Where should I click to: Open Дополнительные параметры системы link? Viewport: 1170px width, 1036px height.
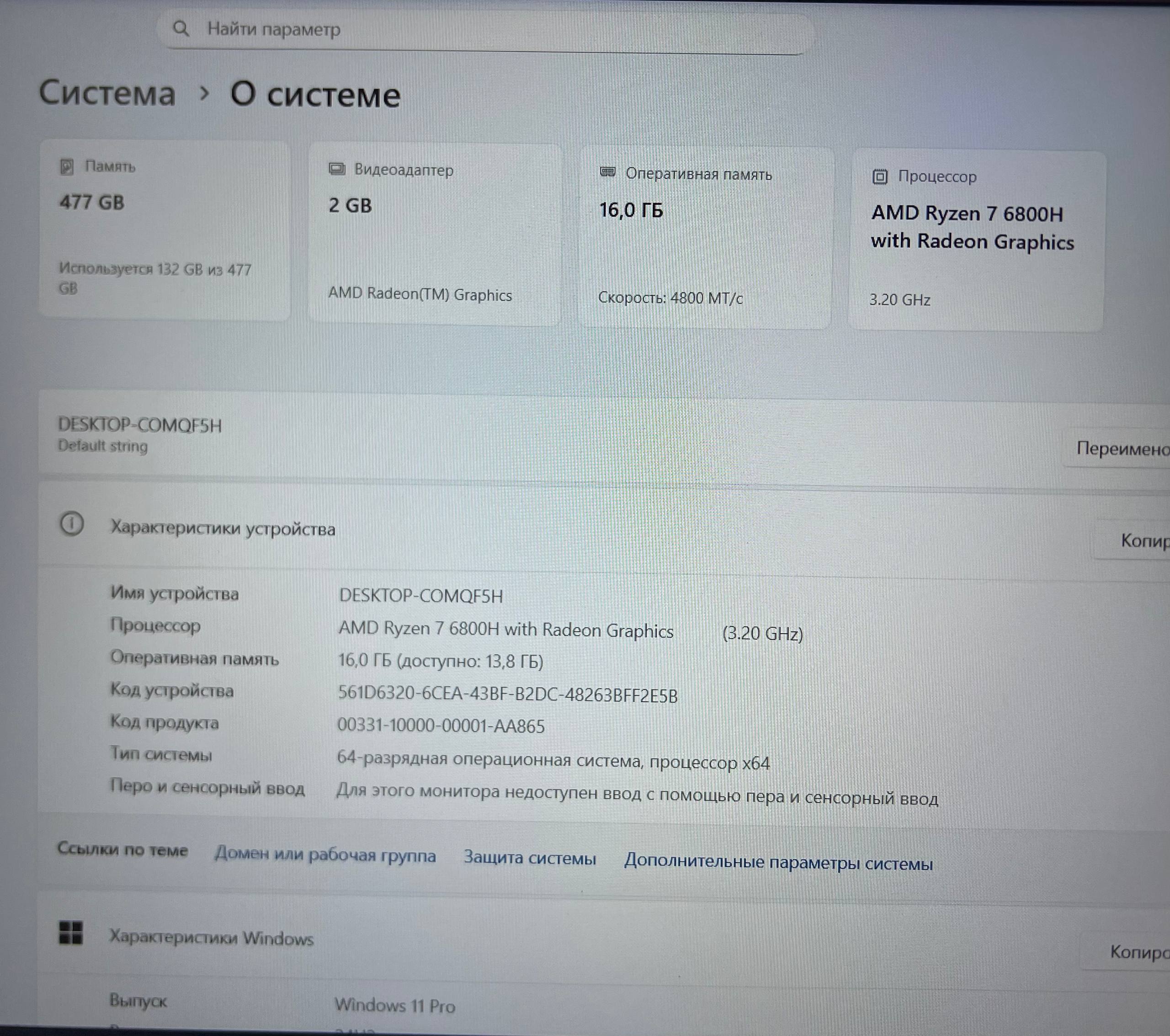(778, 862)
